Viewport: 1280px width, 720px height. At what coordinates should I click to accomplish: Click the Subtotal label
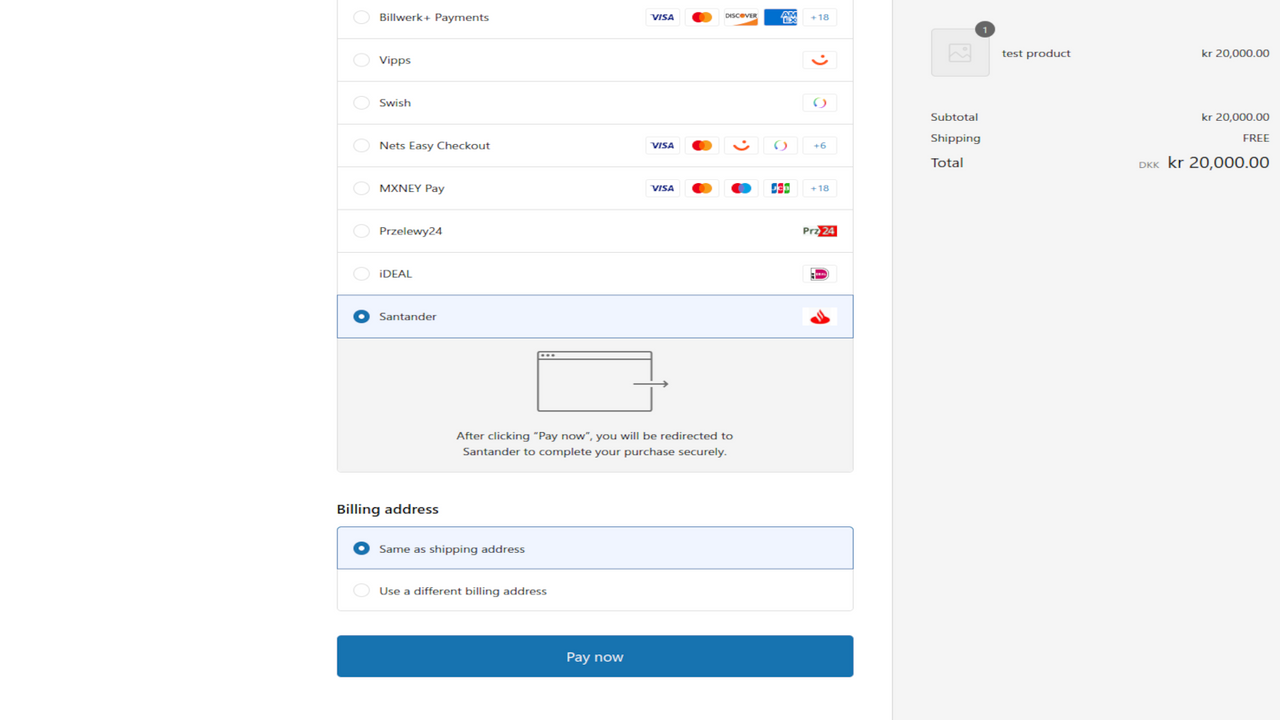coord(954,117)
